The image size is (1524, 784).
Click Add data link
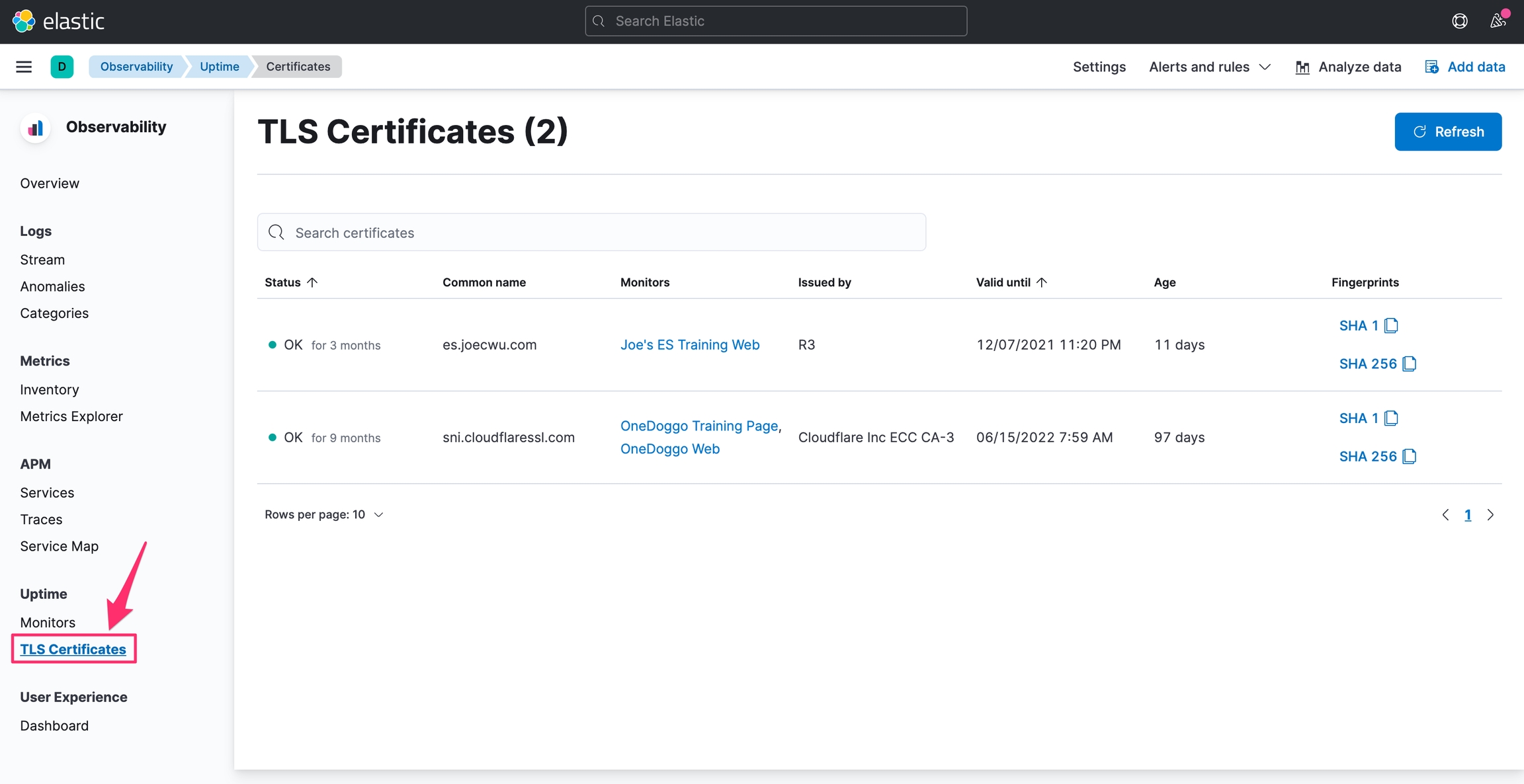(x=1464, y=67)
